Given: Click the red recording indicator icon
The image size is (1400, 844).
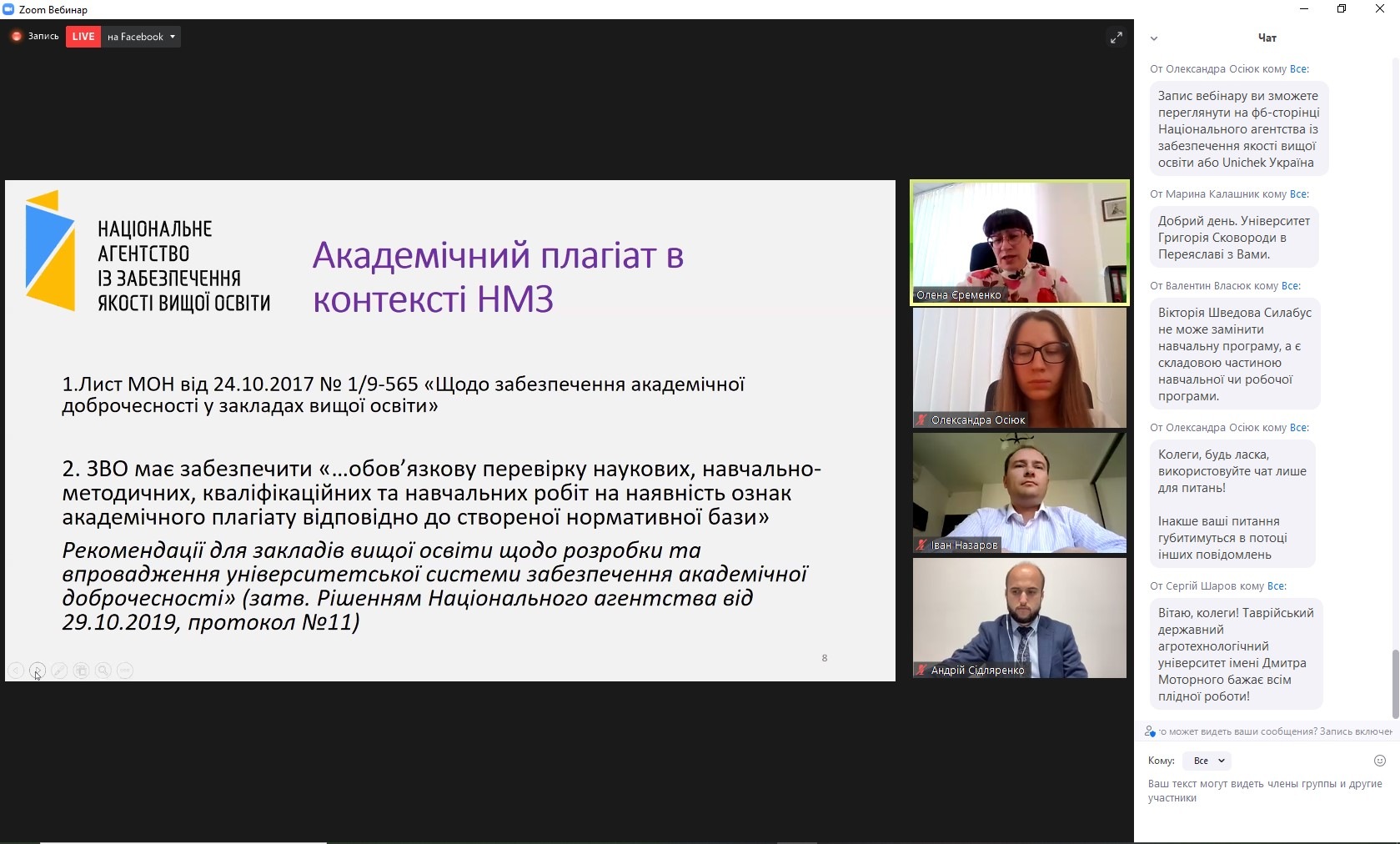Looking at the screenshot, I should click(x=16, y=37).
